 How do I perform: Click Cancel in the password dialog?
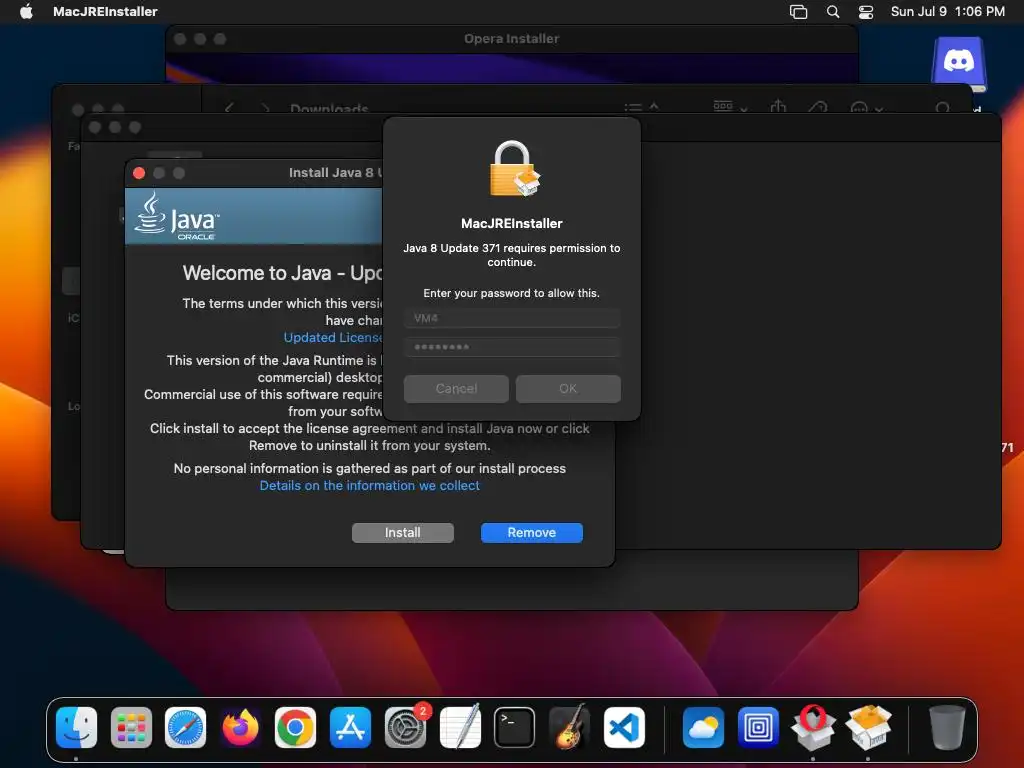(x=456, y=389)
